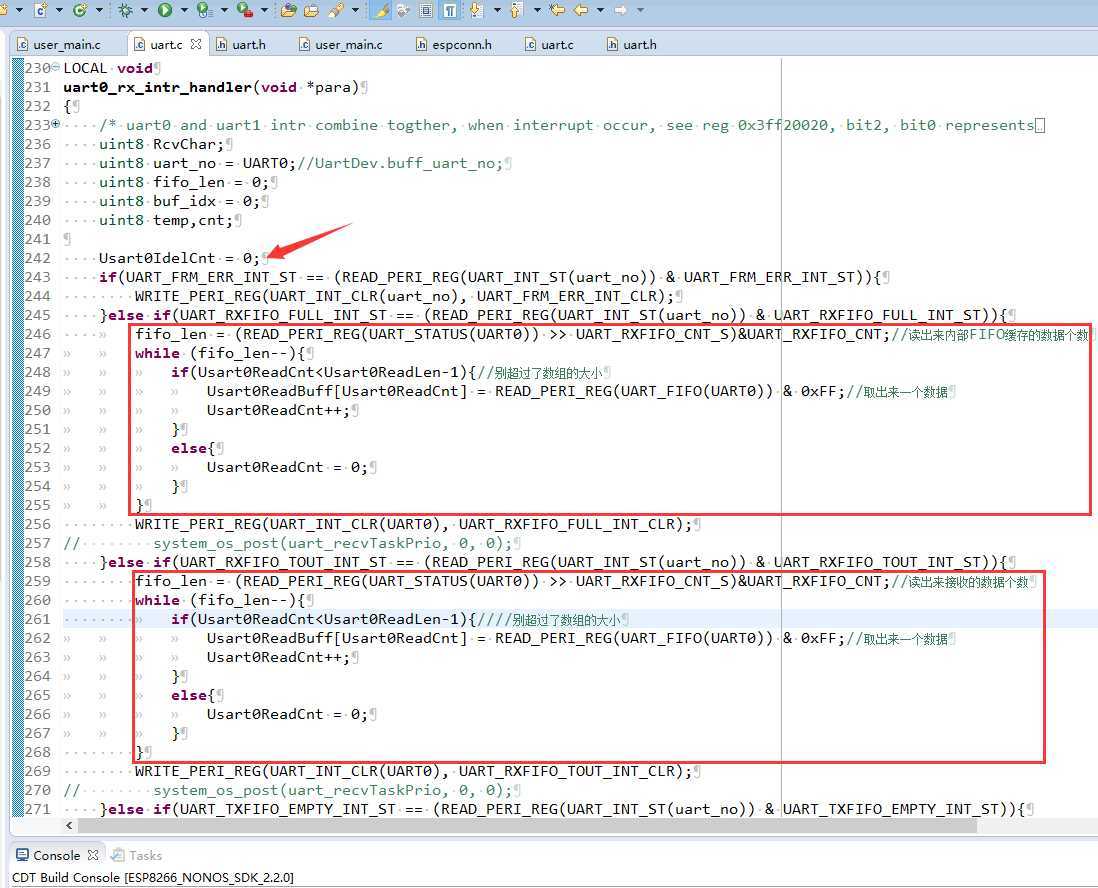
Task: Open the uart.h tab right of active uart.c
Action: coord(240,45)
